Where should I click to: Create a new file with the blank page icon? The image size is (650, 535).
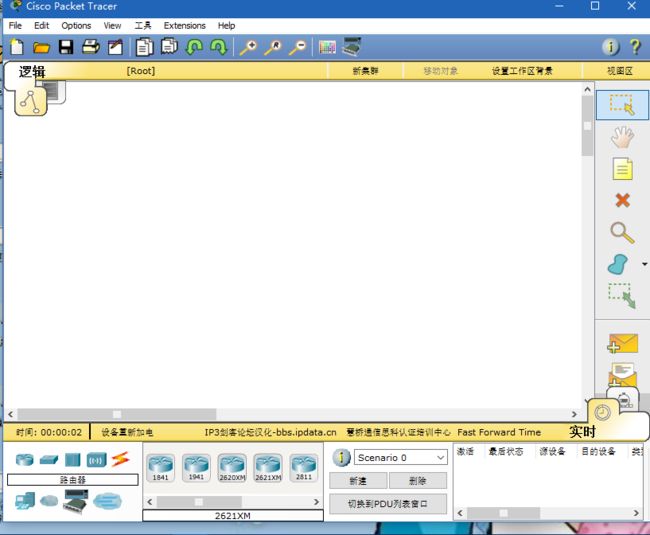pyautogui.click(x=17, y=47)
